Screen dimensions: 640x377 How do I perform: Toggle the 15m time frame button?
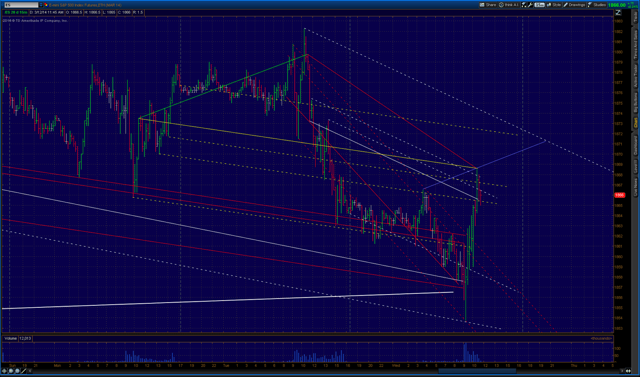tap(540, 5)
